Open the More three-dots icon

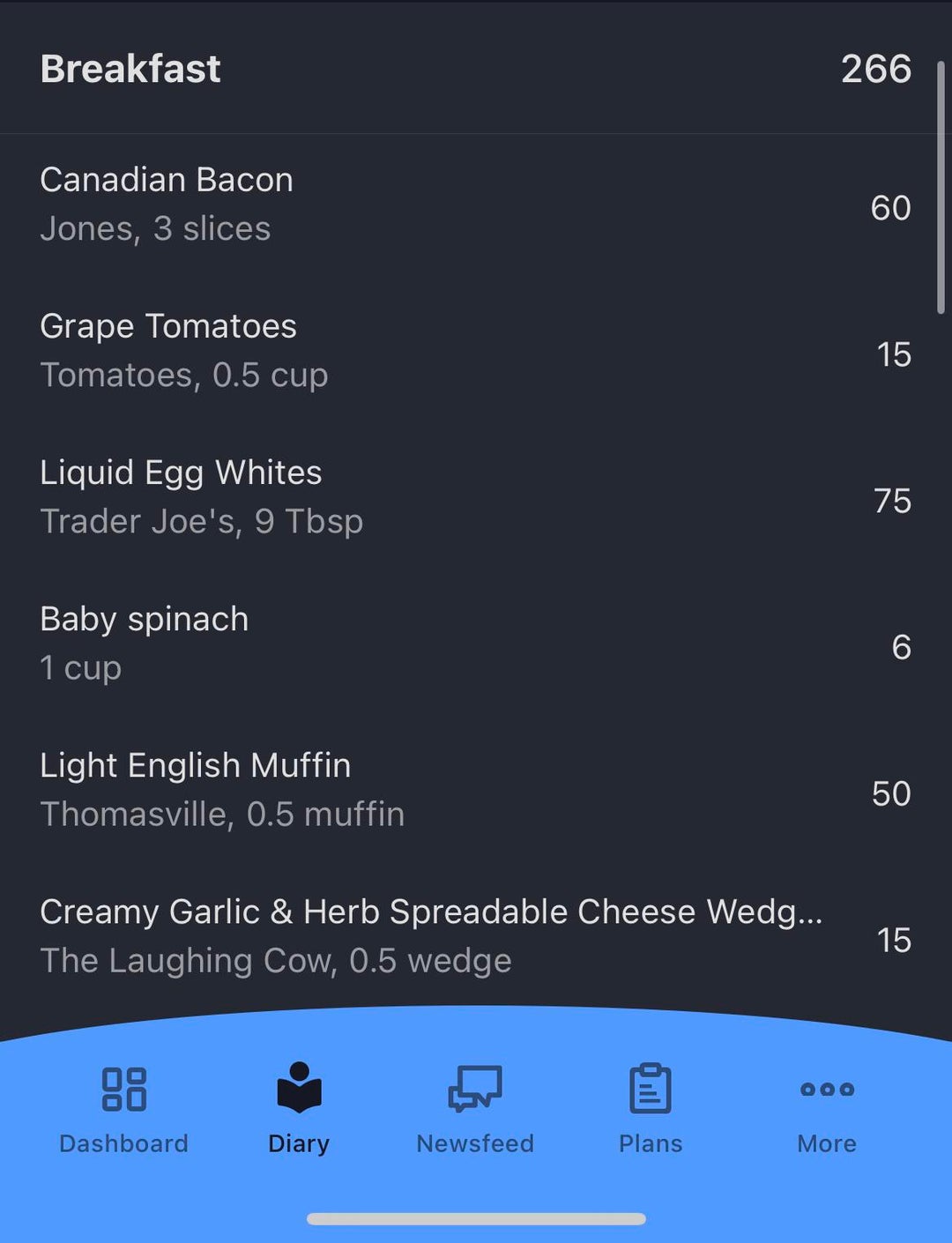coord(827,1090)
